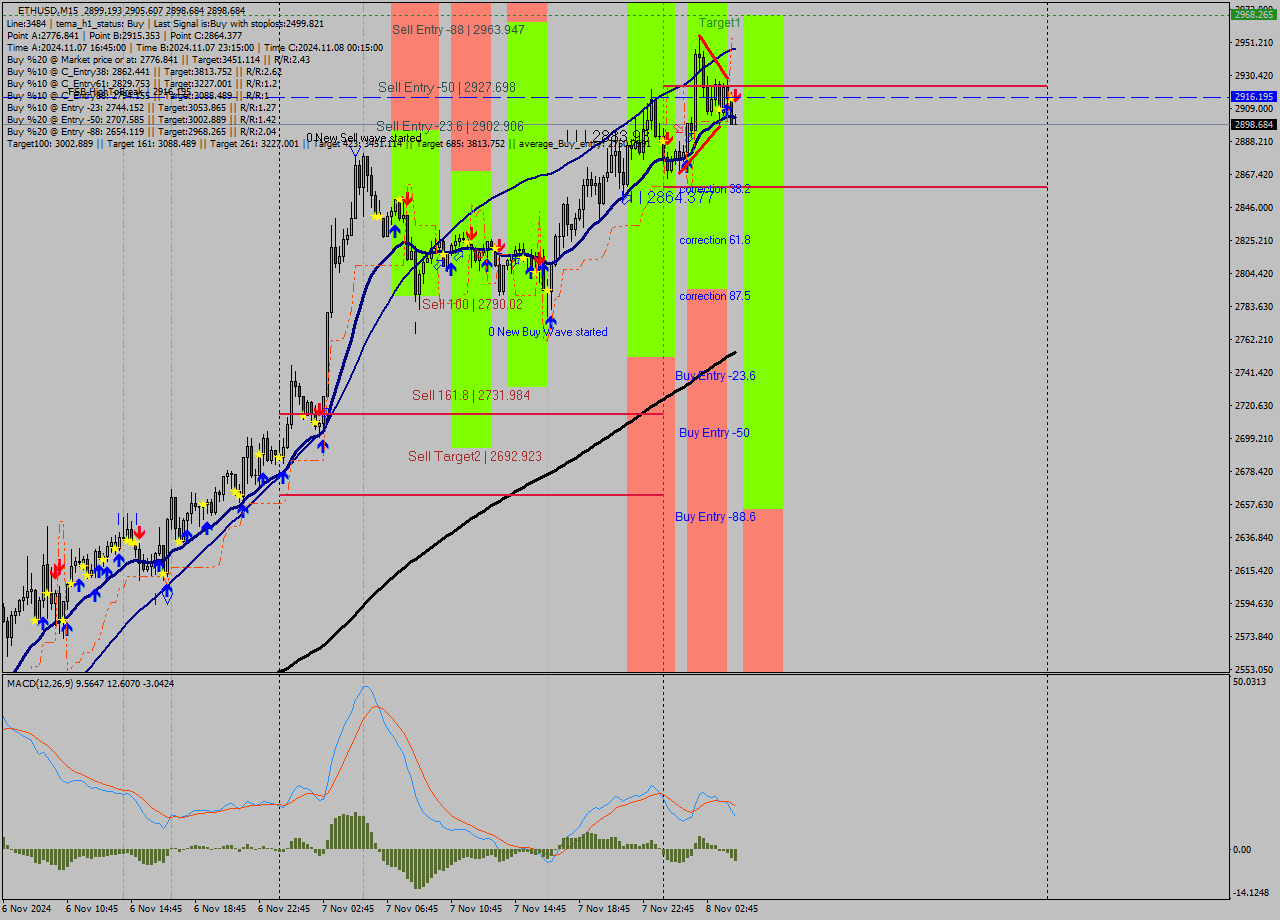This screenshot has width=1280, height=920.
Task: Click the 'Point A:2776.841' info text
Action: (41, 35)
